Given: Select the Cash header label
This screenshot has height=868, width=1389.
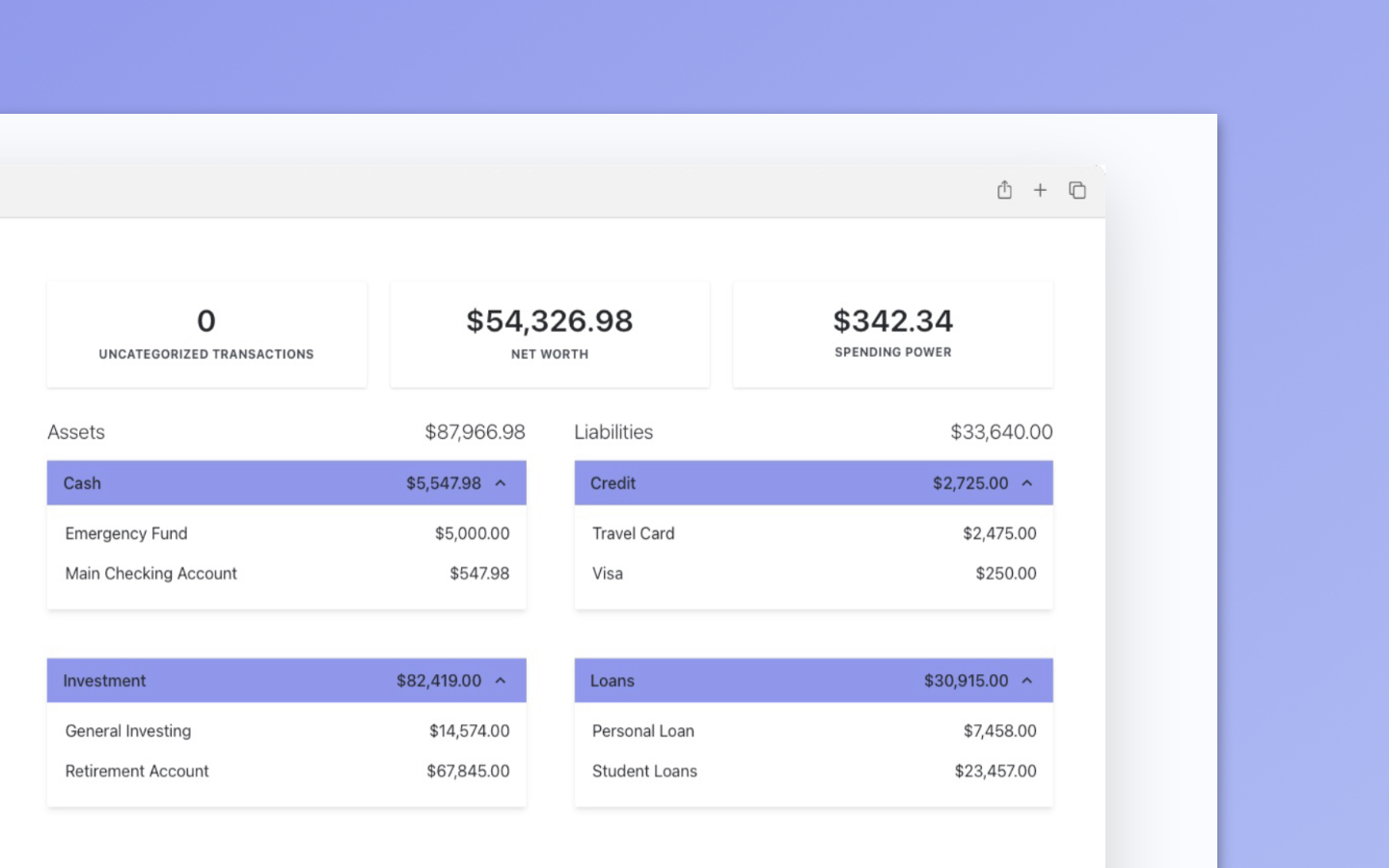Looking at the screenshot, I should (82, 483).
